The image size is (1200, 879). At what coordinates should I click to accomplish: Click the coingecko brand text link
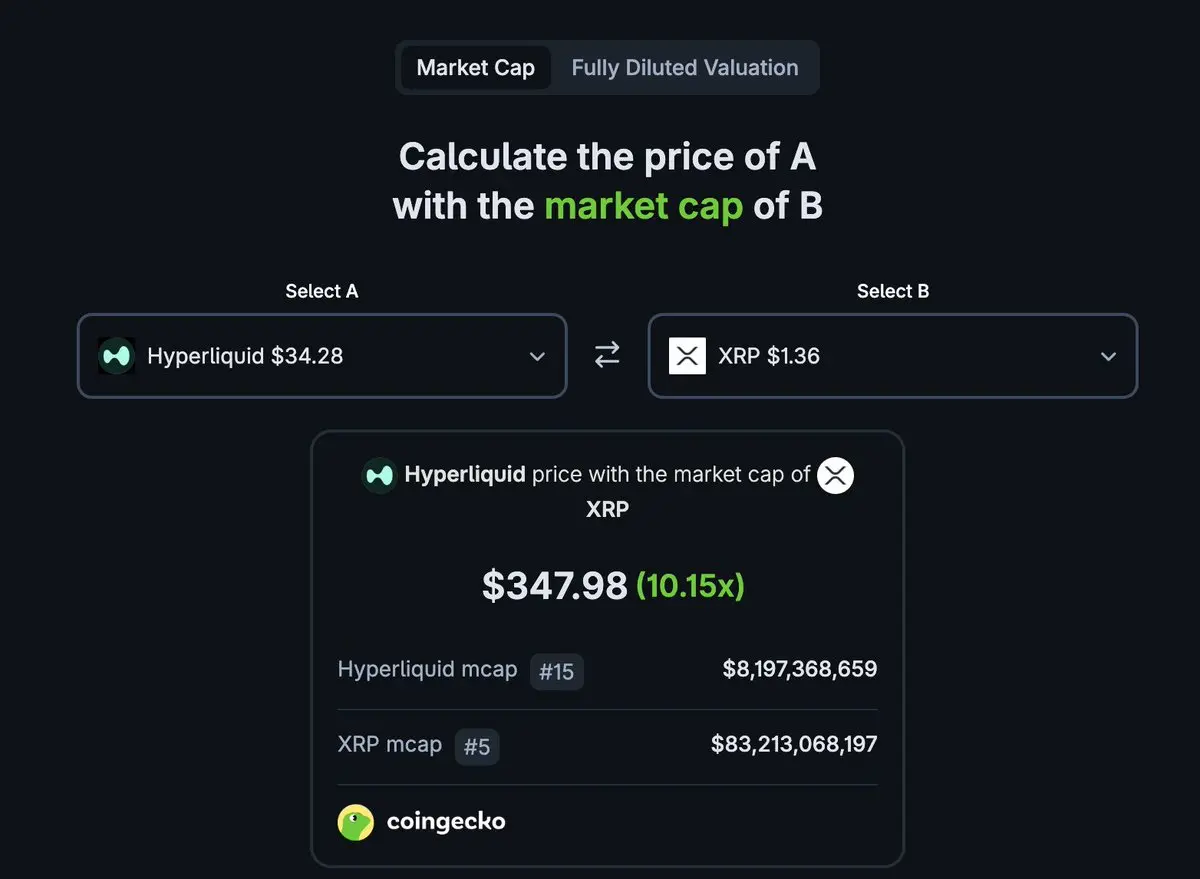point(446,822)
